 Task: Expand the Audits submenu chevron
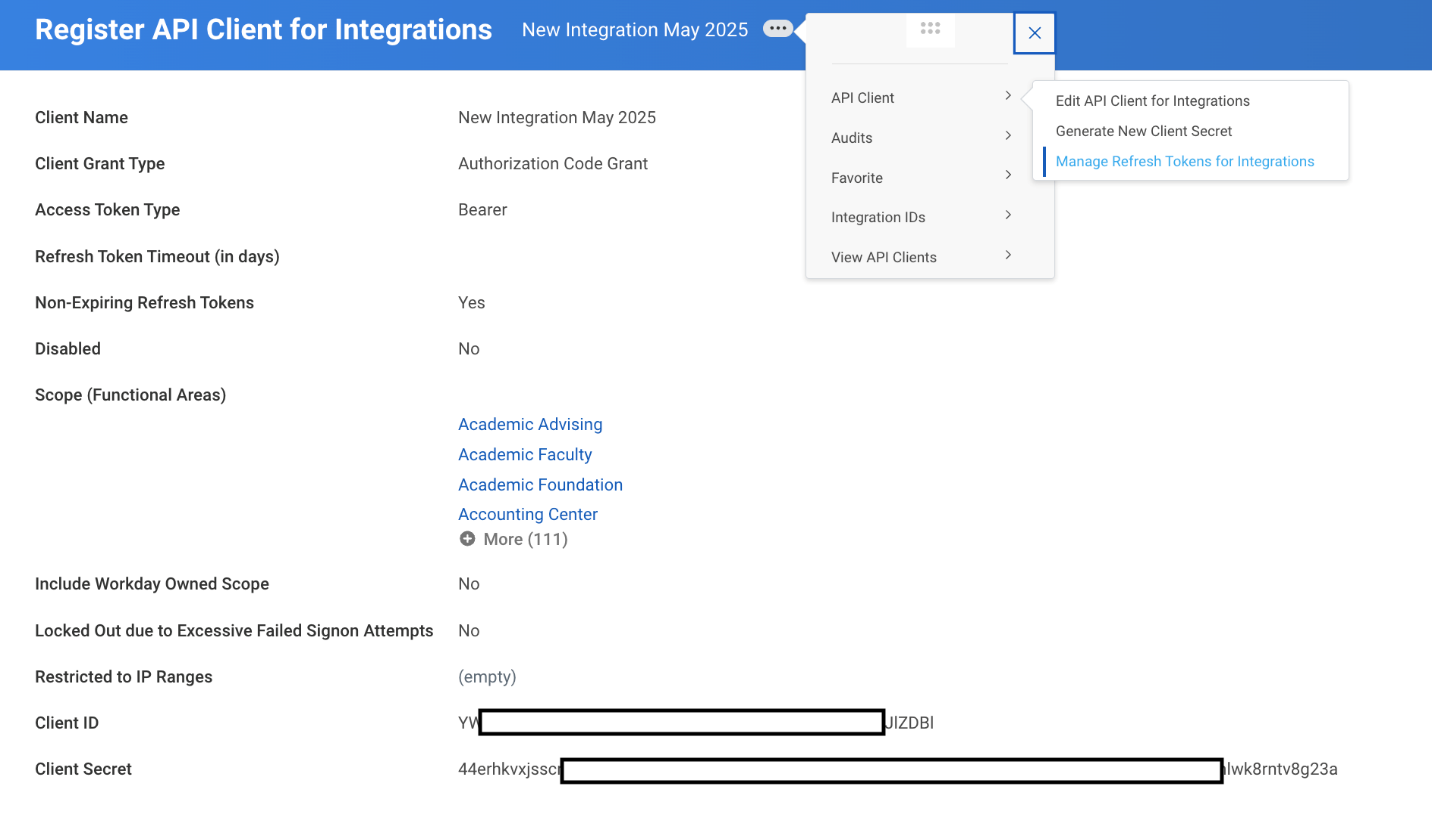1008,136
